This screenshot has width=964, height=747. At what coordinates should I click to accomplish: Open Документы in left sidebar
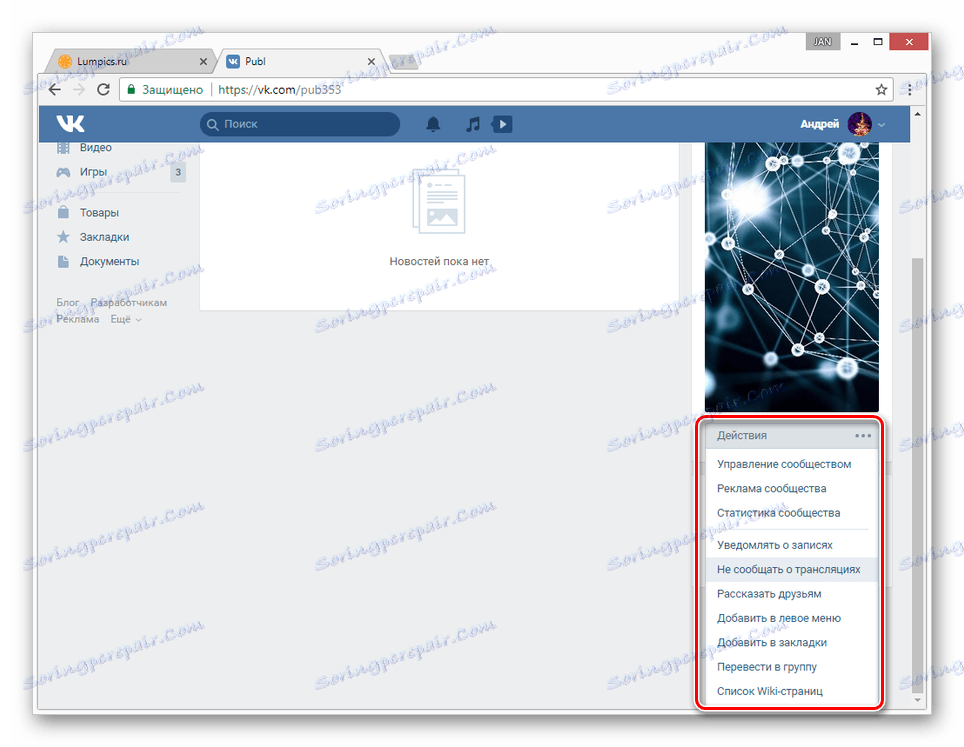[x=109, y=261]
